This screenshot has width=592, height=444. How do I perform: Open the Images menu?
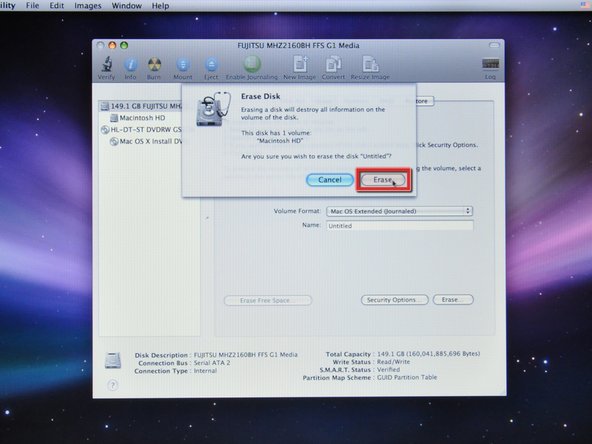point(88,6)
